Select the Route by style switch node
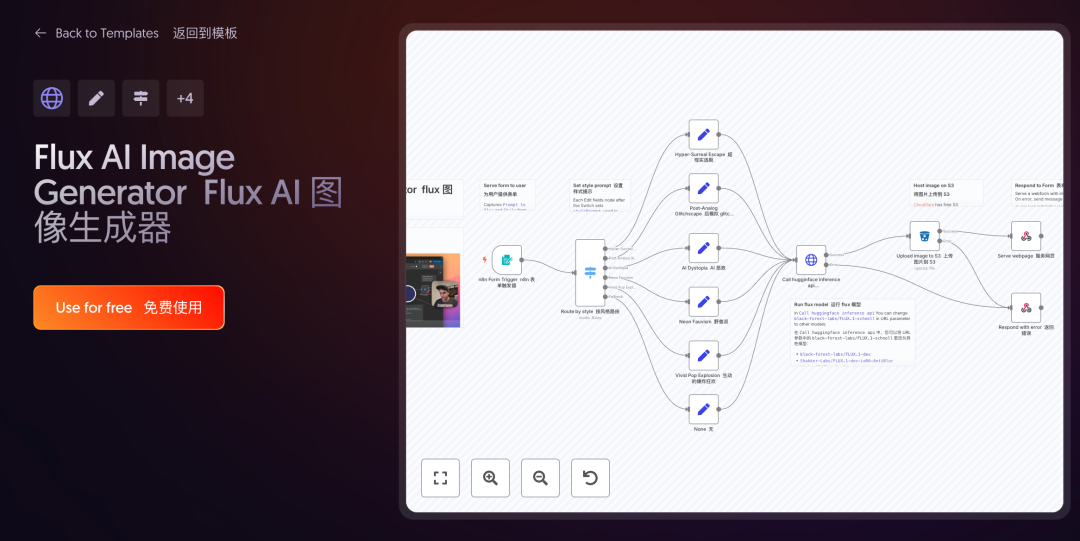The image size is (1080, 541). pos(590,273)
